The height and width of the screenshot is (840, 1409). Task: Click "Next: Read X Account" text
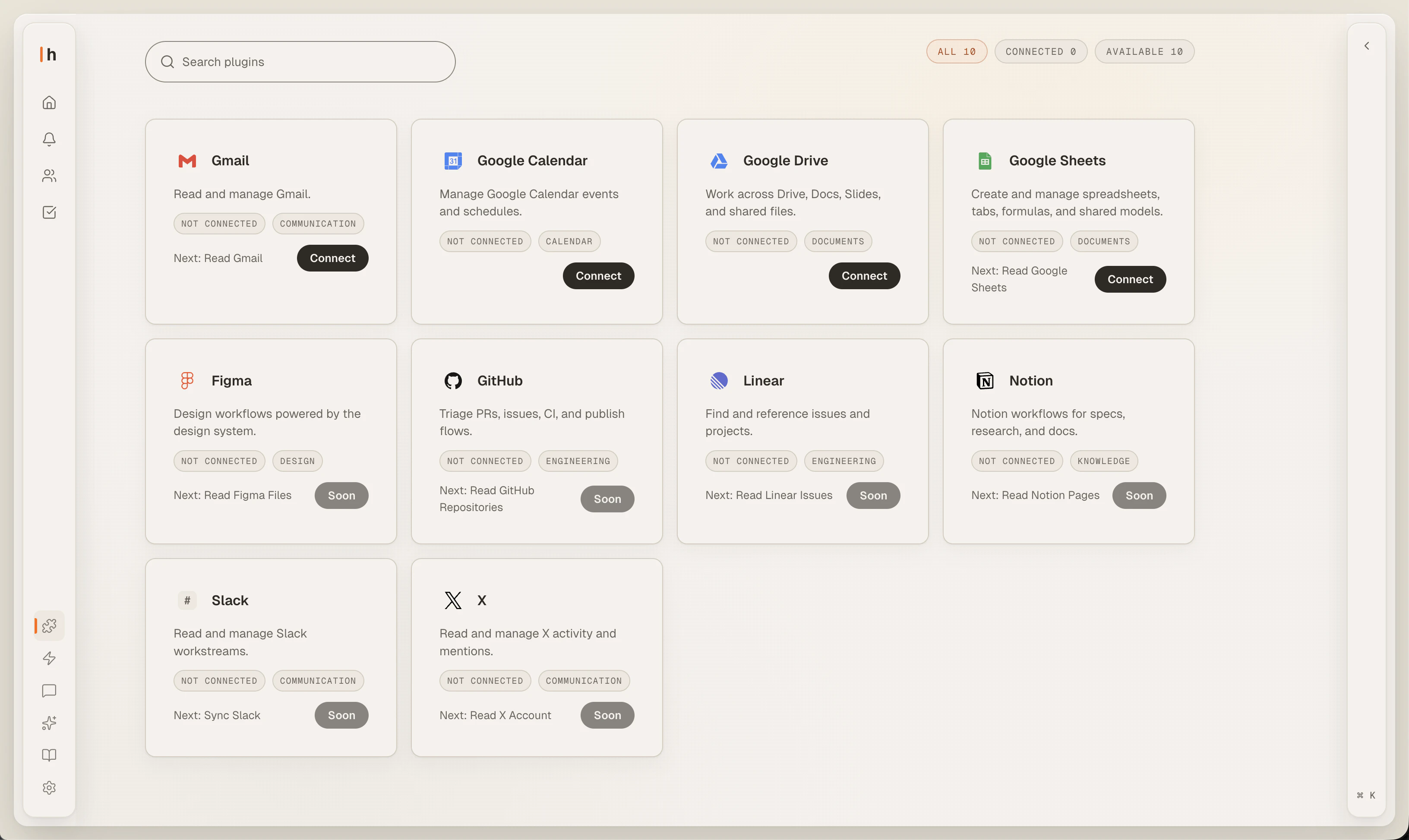pyautogui.click(x=495, y=716)
